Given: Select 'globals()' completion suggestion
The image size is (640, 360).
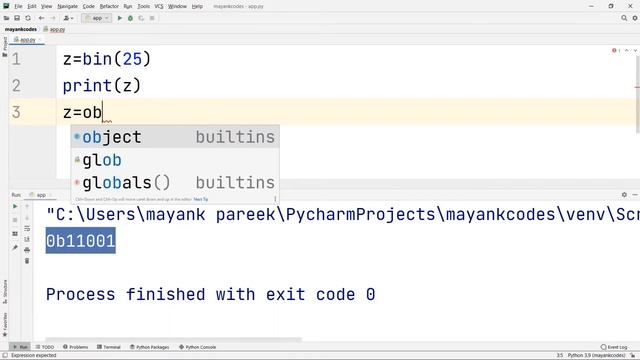Looking at the screenshot, I should click(175, 182).
